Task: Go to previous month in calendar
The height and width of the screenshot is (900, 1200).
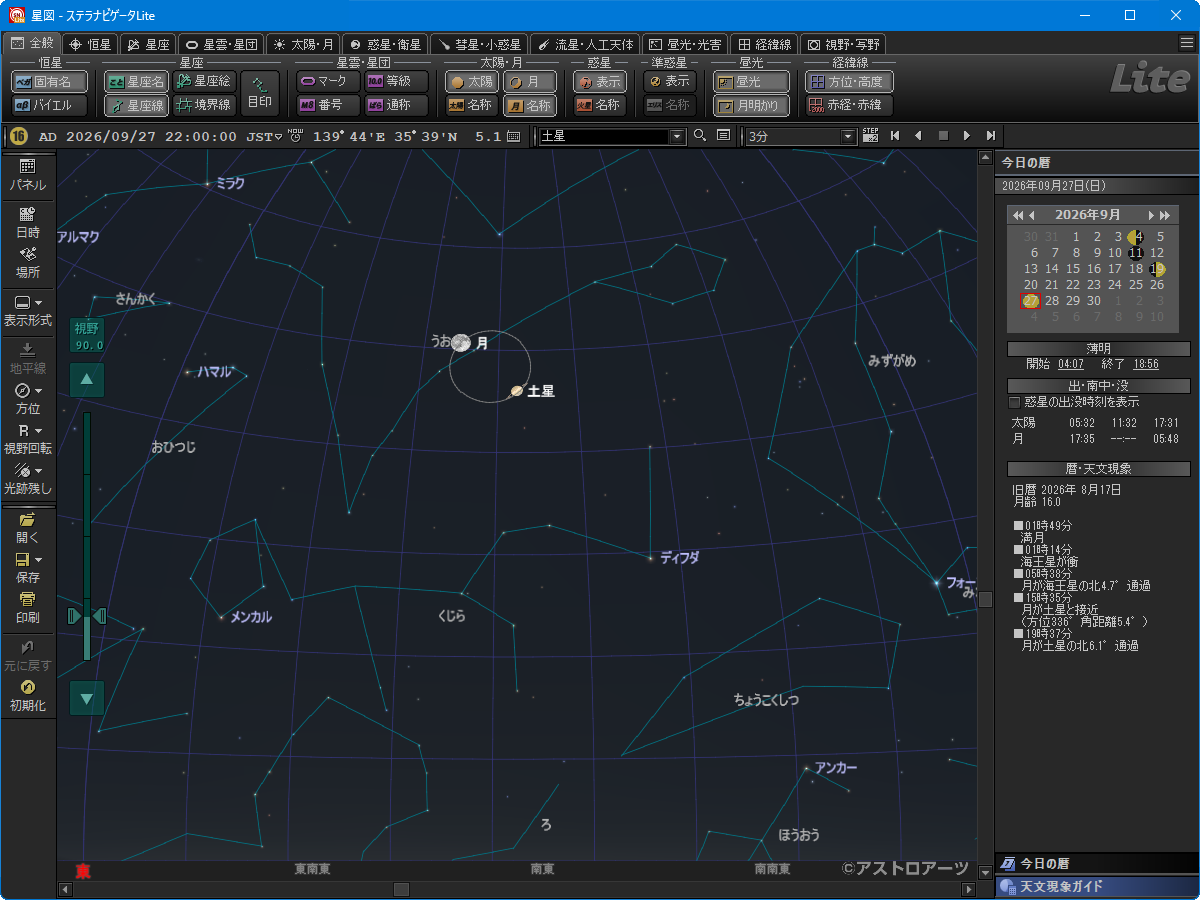Action: [x=1032, y=215]
